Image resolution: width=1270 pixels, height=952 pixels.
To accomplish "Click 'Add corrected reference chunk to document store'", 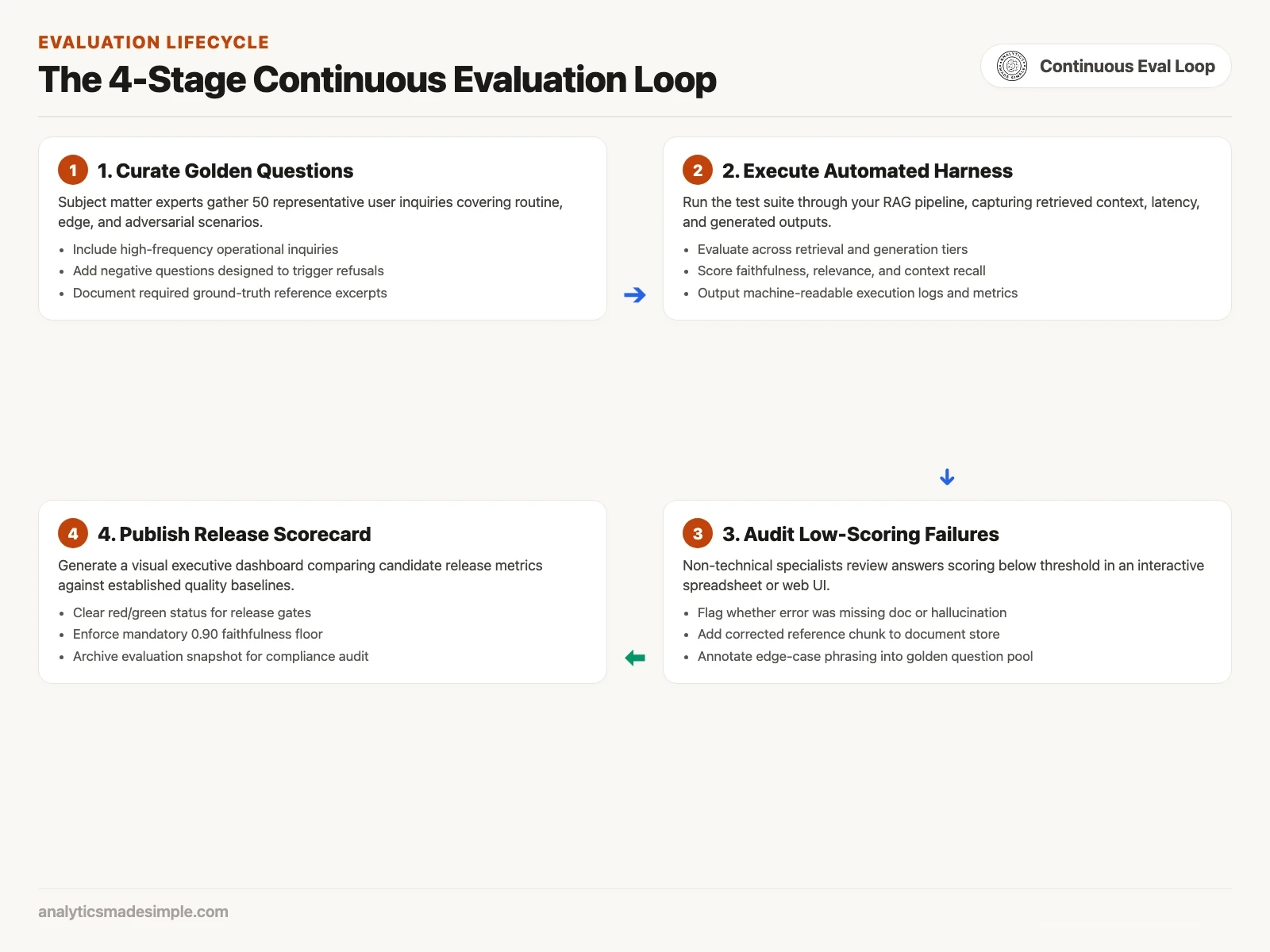I will 849,634.
